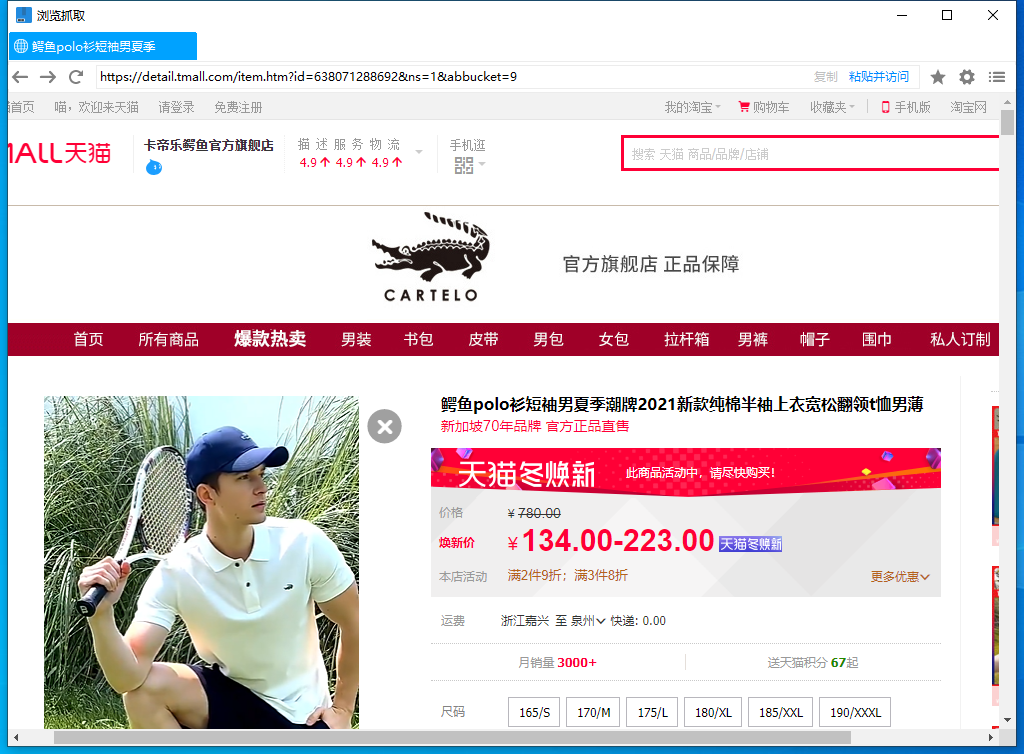Open 男包 category
This screenshot has height=754, width=1024.
(549, 339)
